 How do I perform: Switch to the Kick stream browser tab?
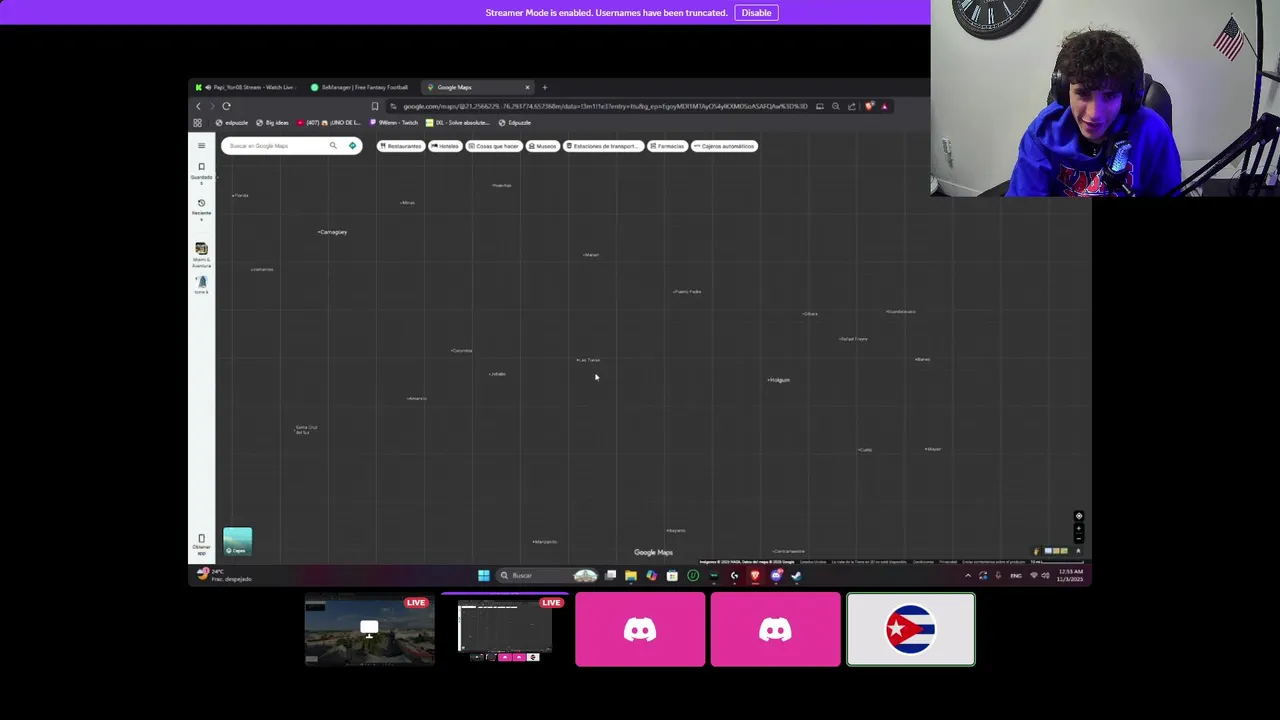pos(245,87)
